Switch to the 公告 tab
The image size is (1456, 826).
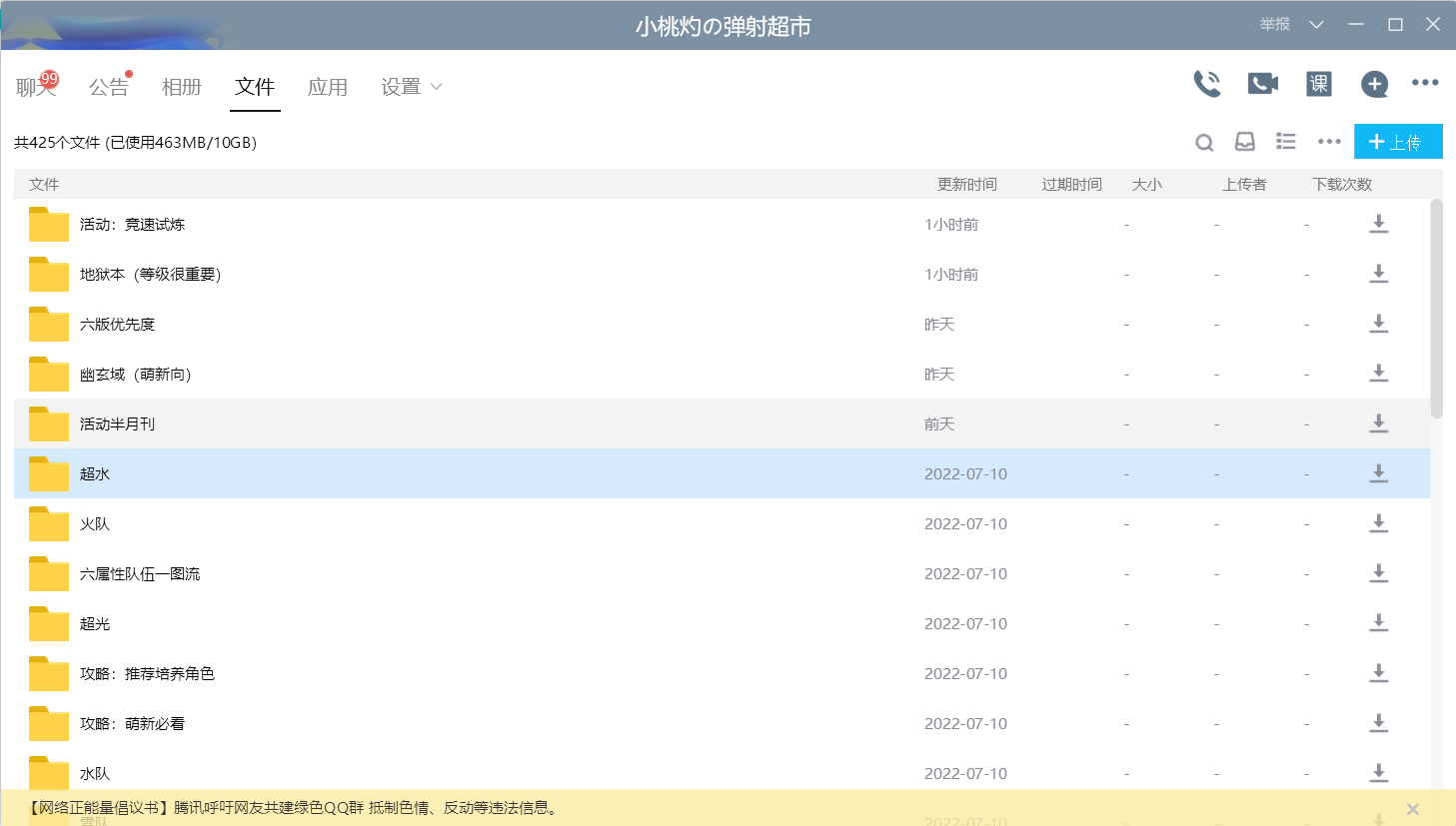coord(109,87)
